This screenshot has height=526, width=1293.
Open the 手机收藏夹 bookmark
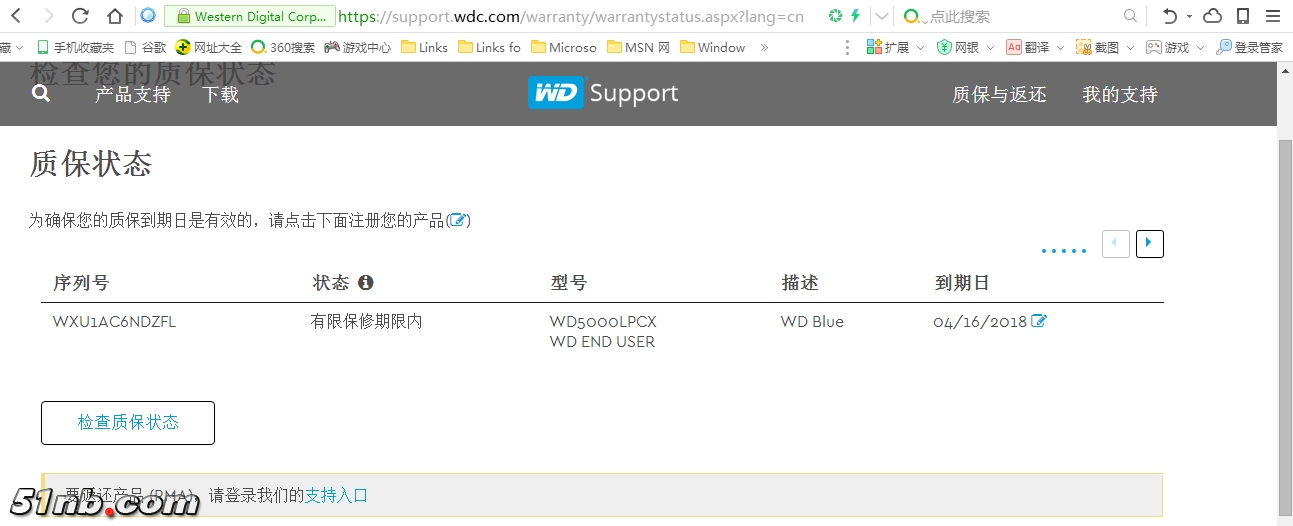[75, 47]
